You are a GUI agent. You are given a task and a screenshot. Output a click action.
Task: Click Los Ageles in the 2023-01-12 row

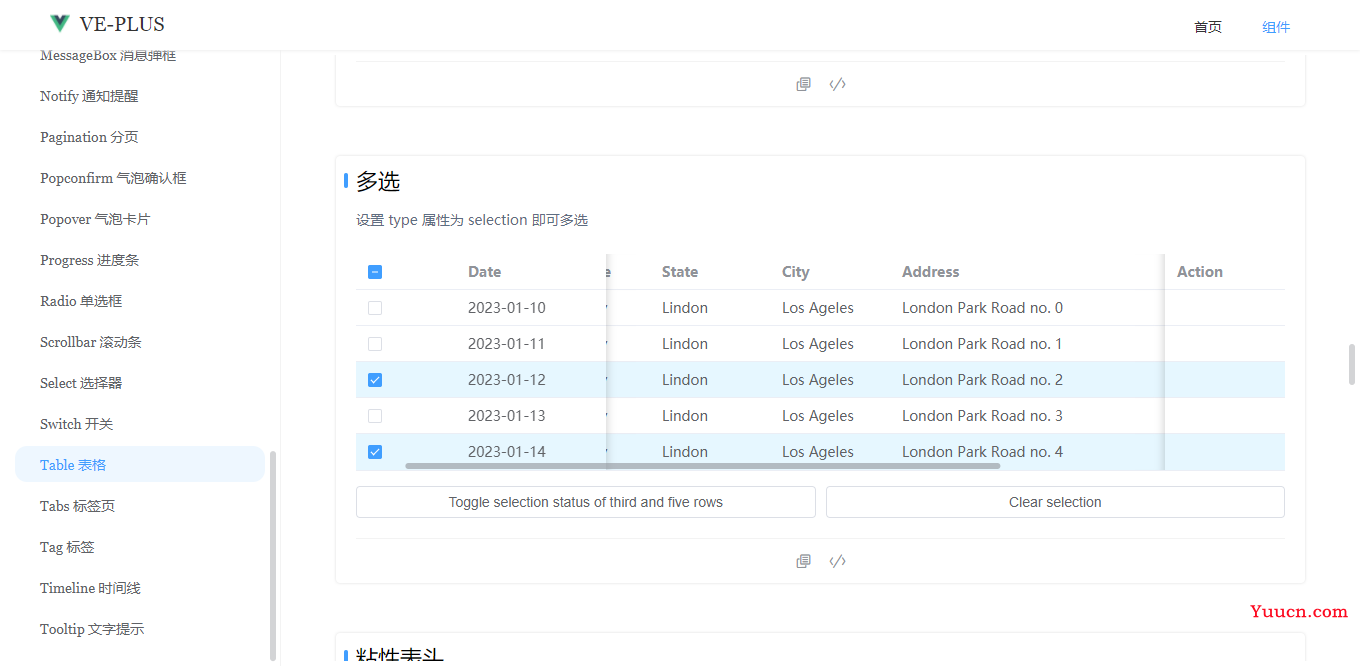point(818,380)
